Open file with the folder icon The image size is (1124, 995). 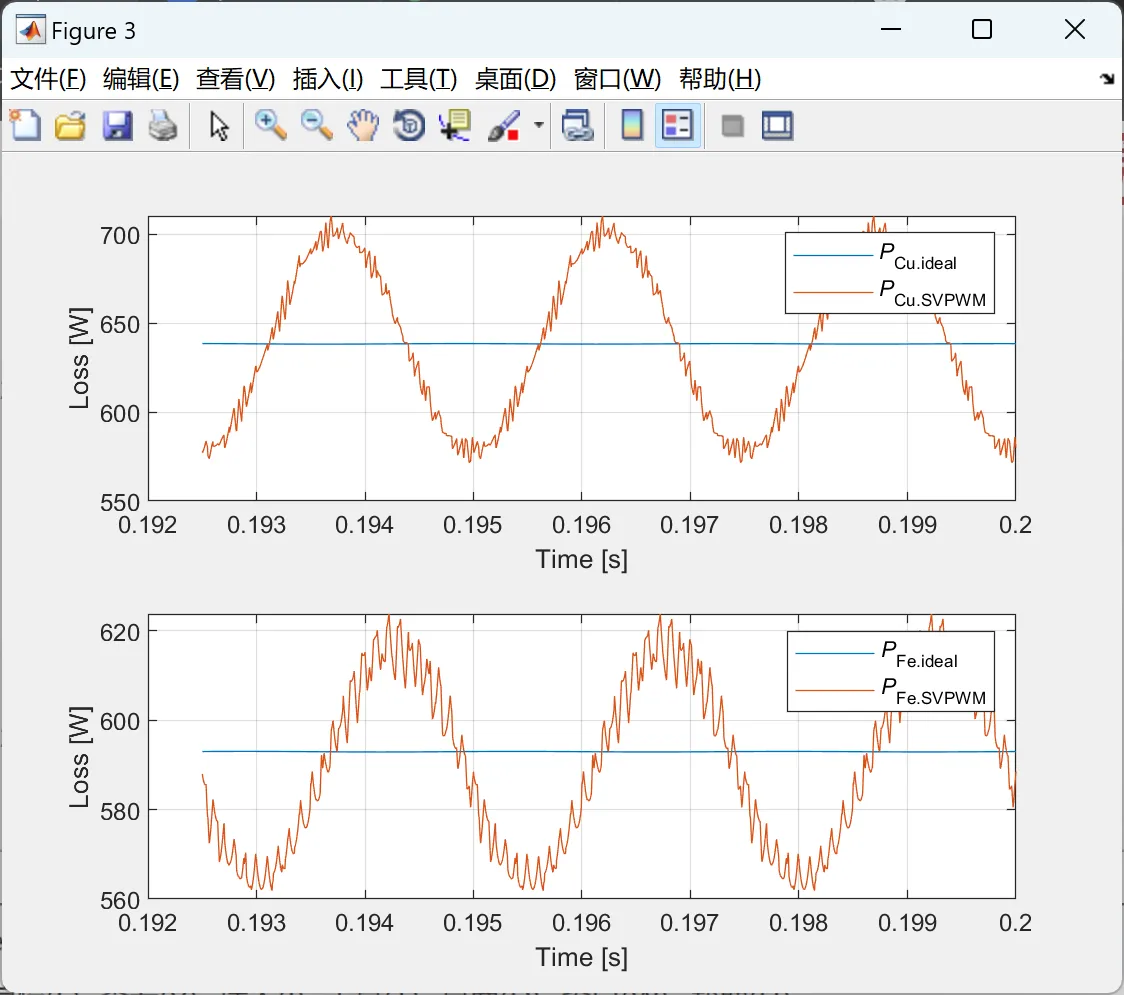pos(70,125)
